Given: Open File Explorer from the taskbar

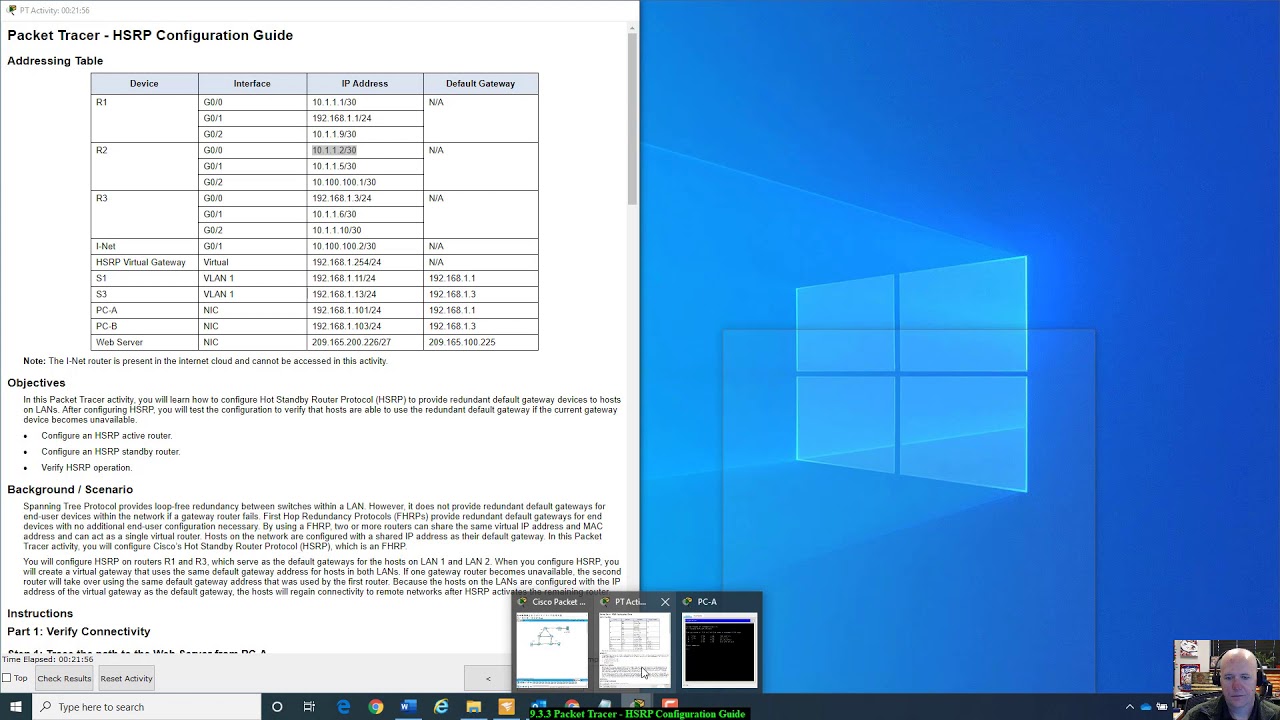Looking at the screenshot, I should 474,707.
